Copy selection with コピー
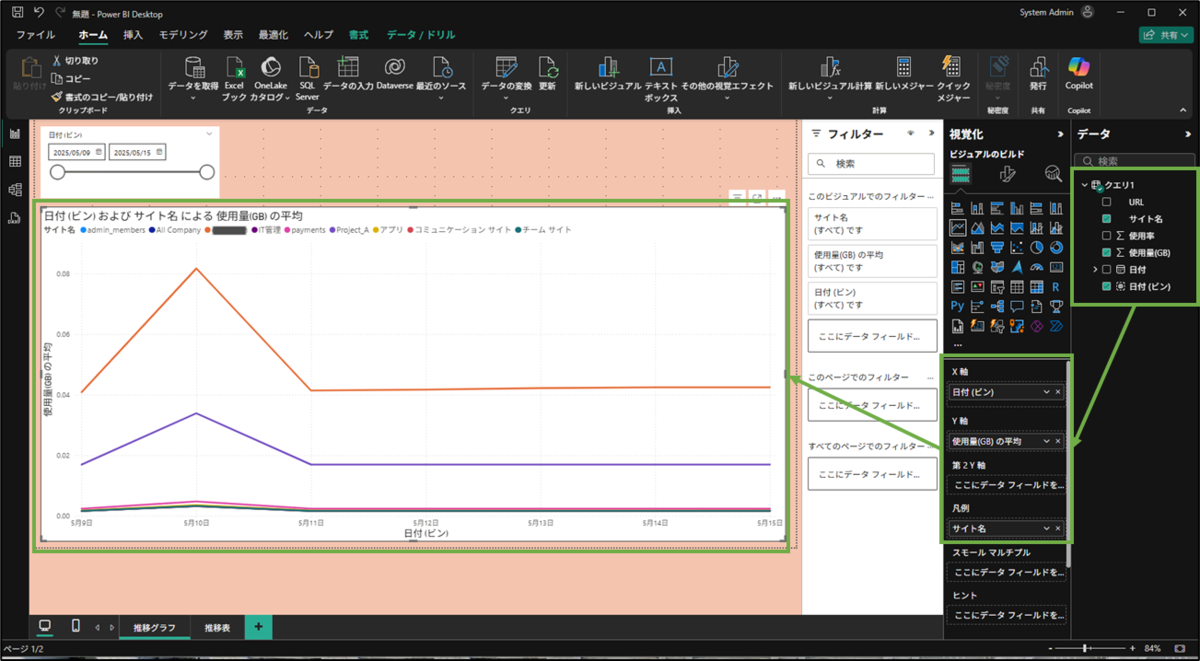 point(71,79)
